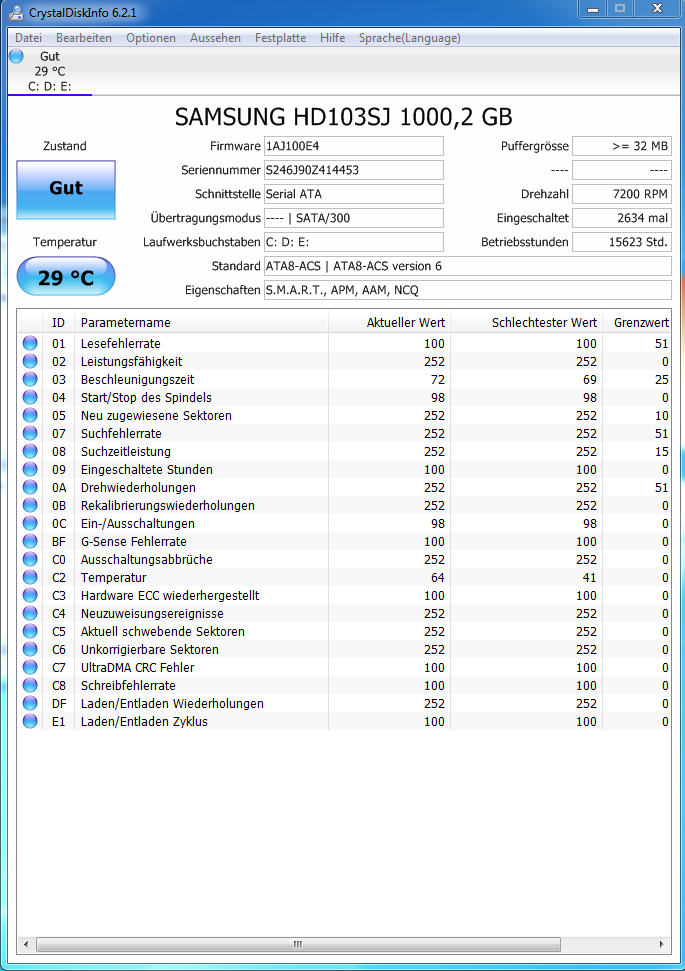Click the status orb beside Neu zugewiesene Sektoren
Viewport: 685px width, 971px height.
coord(30,415)
